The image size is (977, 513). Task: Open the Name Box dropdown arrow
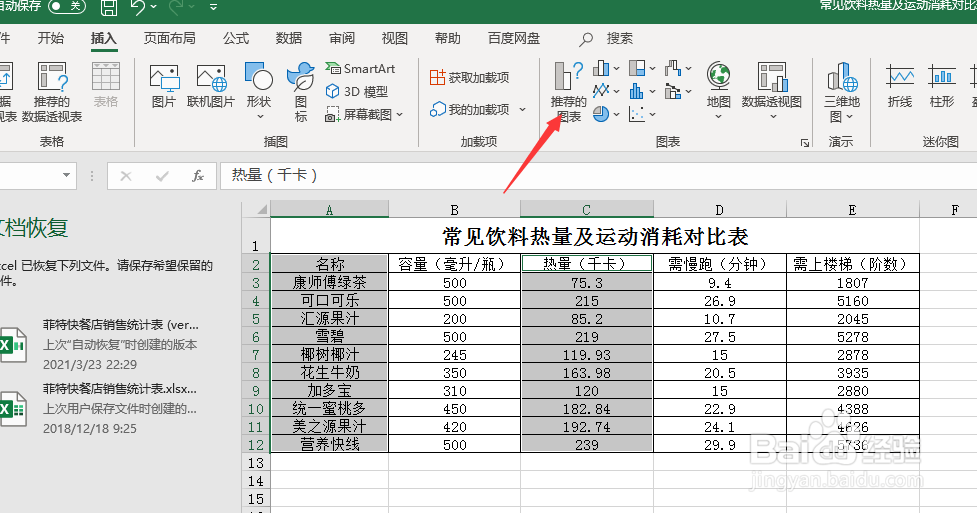(67, 176)
